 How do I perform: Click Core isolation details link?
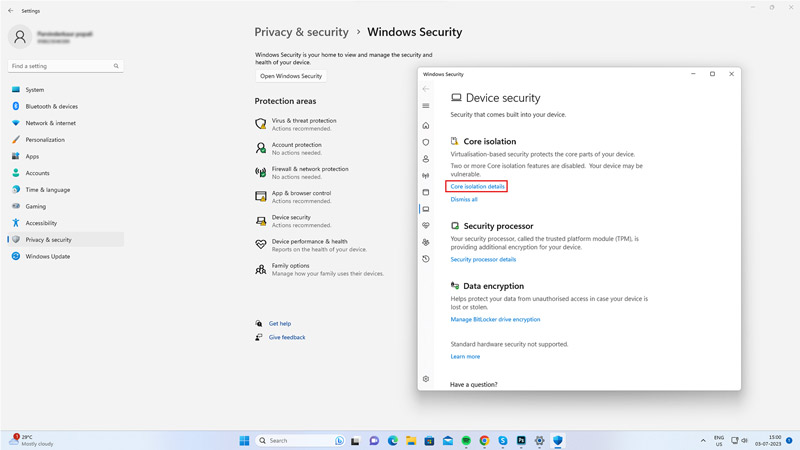point(477,187)
